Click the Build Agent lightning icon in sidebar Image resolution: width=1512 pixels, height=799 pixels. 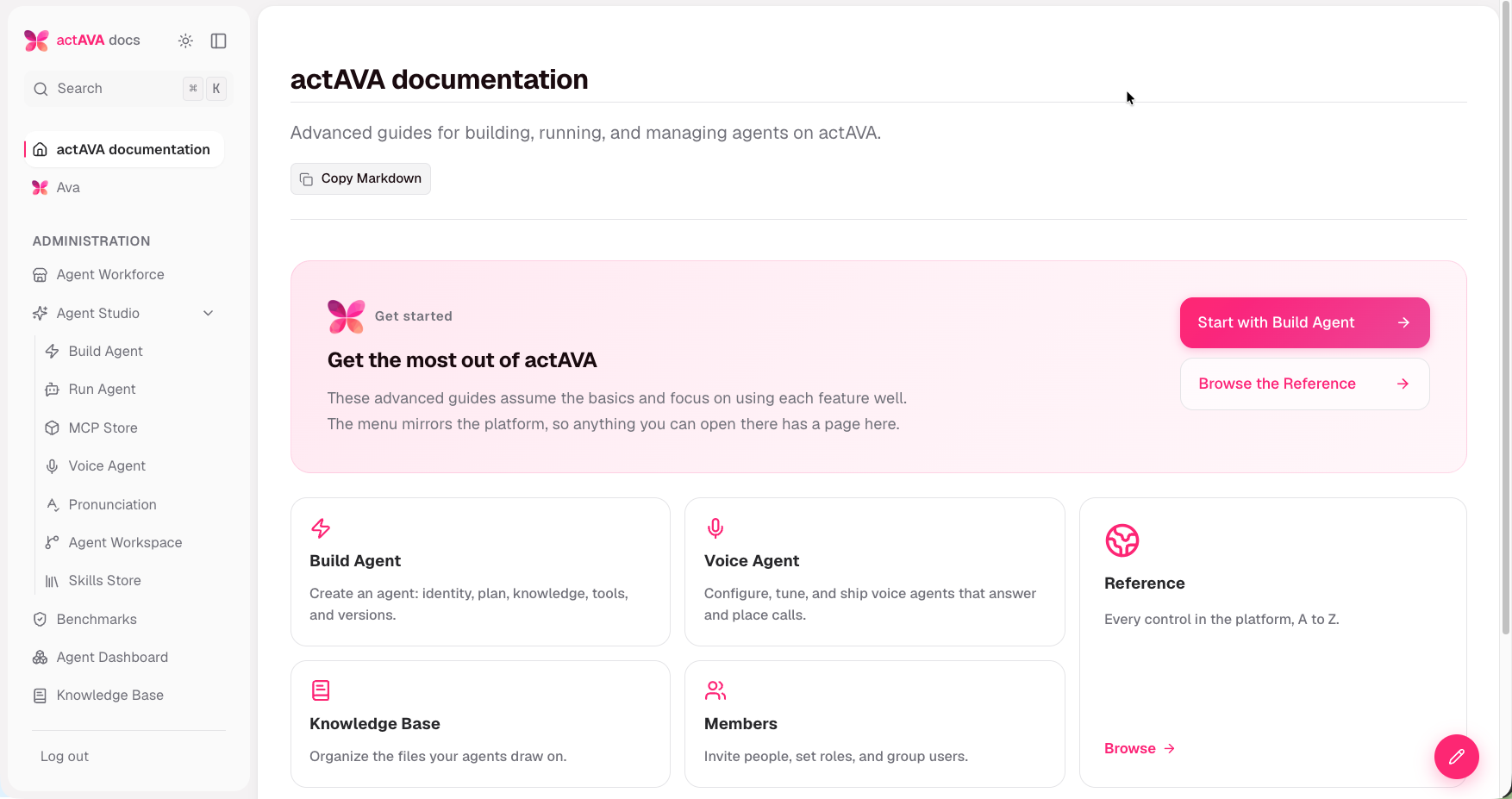pyautogui.click(x=53, y=351)
